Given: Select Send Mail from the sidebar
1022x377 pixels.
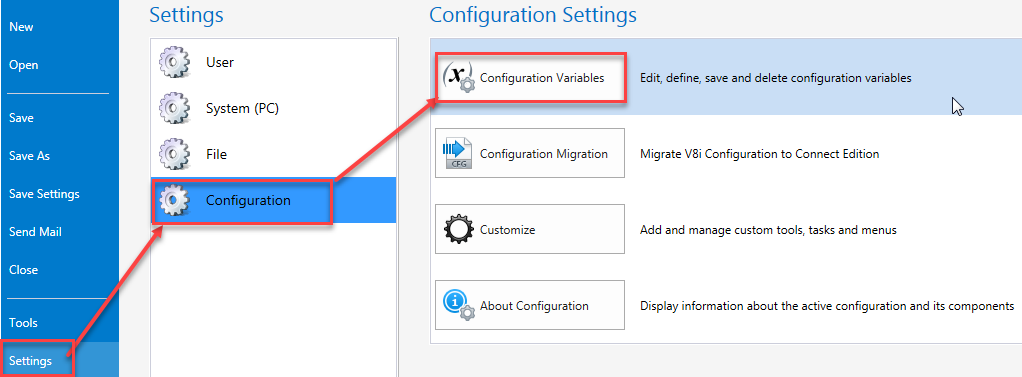Looking at the screenshot, I should [x=35, y=232].
